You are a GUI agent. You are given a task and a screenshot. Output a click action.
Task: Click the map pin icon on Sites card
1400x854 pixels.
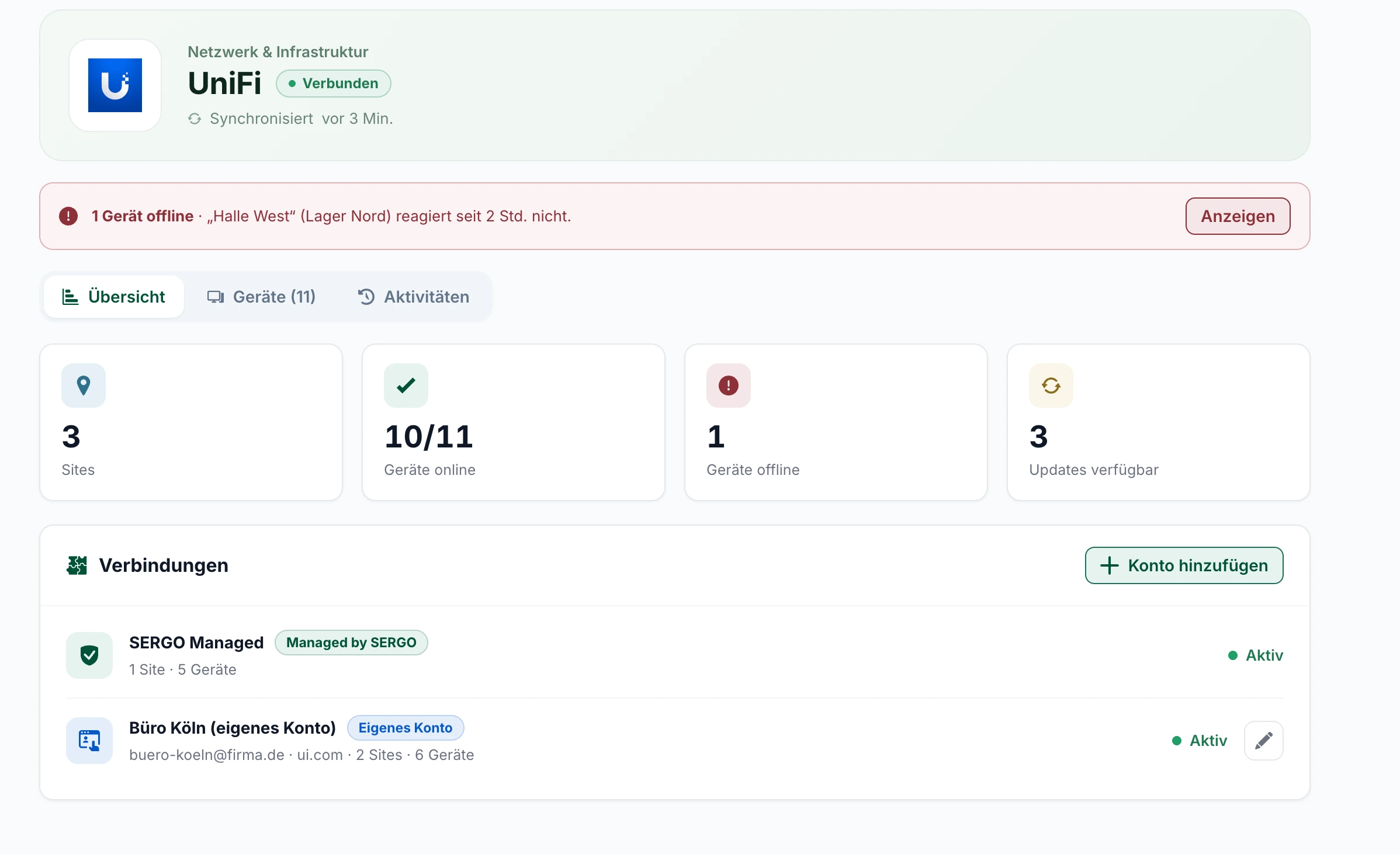pyautogui.click(x=84, y=386)
